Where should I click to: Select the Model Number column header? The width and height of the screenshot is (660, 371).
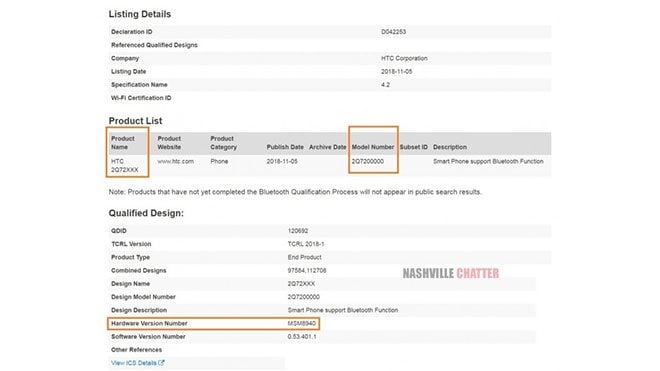pos(373,147)
